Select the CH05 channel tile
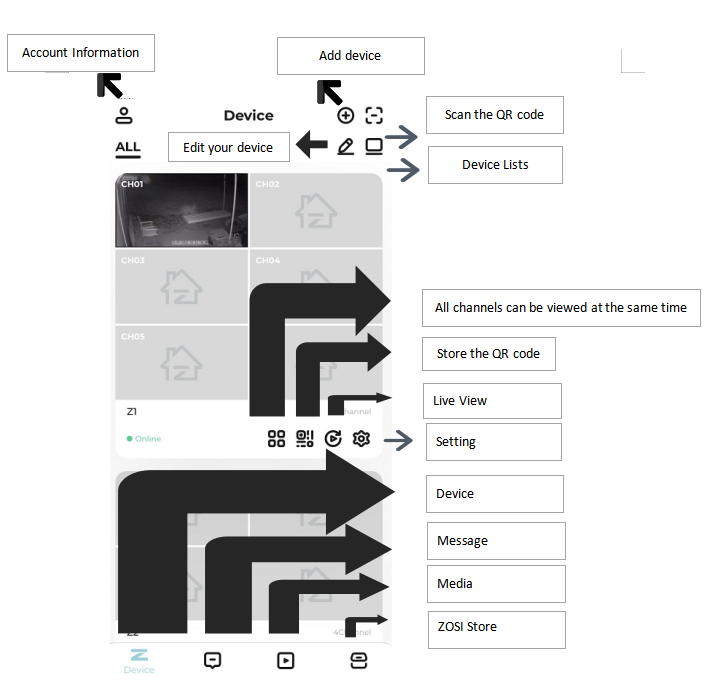The width and height of the screenshot is (707, 684). (x=181, y=363)
